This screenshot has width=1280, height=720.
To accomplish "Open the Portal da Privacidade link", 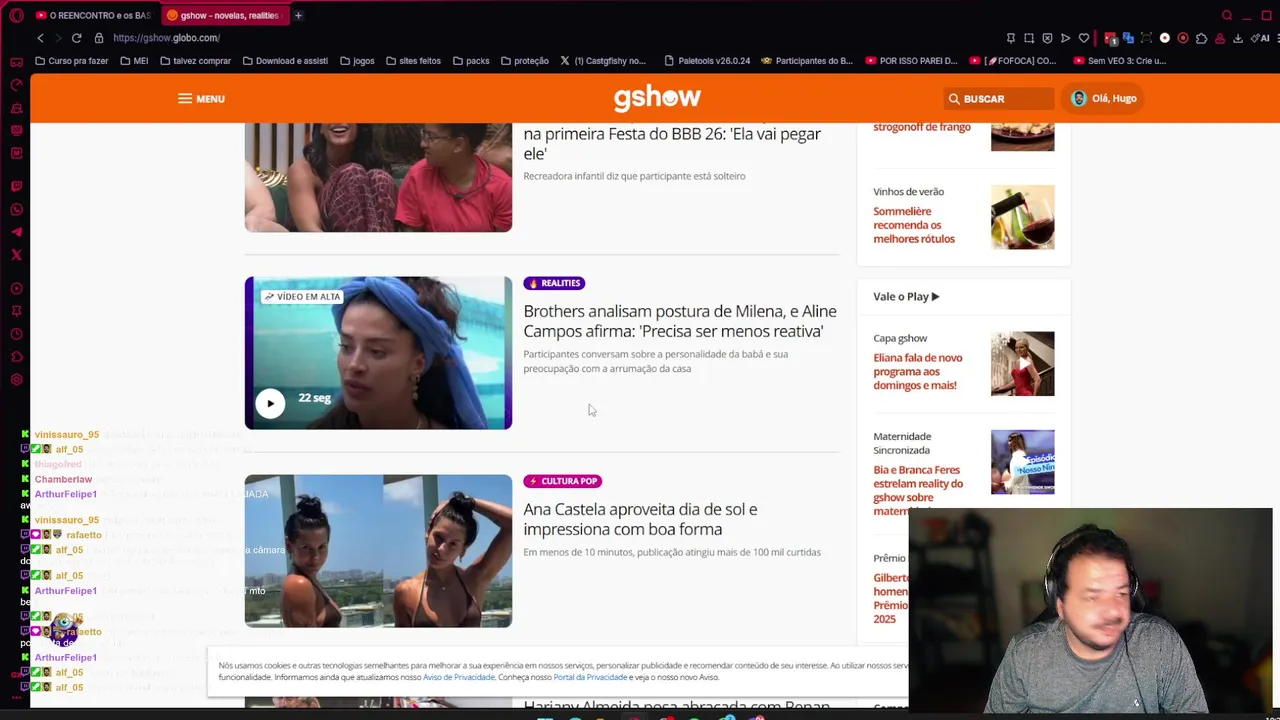I will click(590, 677).
